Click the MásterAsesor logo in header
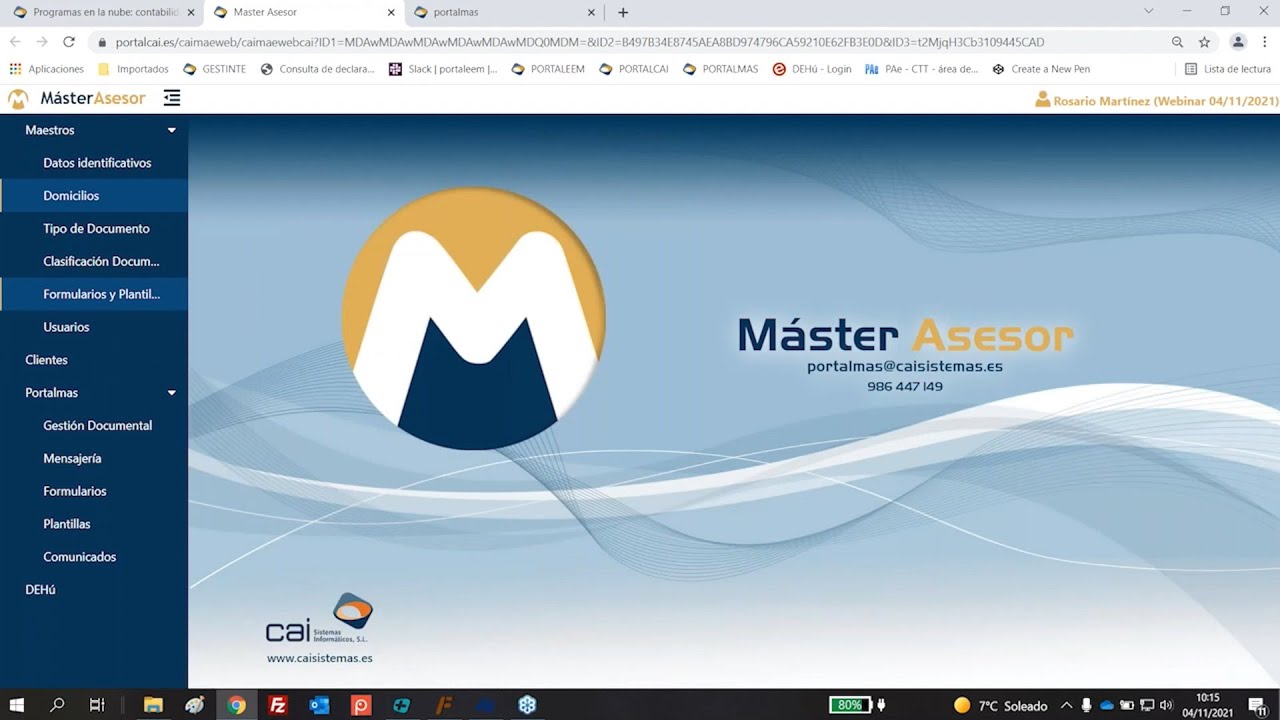This screenshot has width=1280, height=720. click(x=76, y=98)
